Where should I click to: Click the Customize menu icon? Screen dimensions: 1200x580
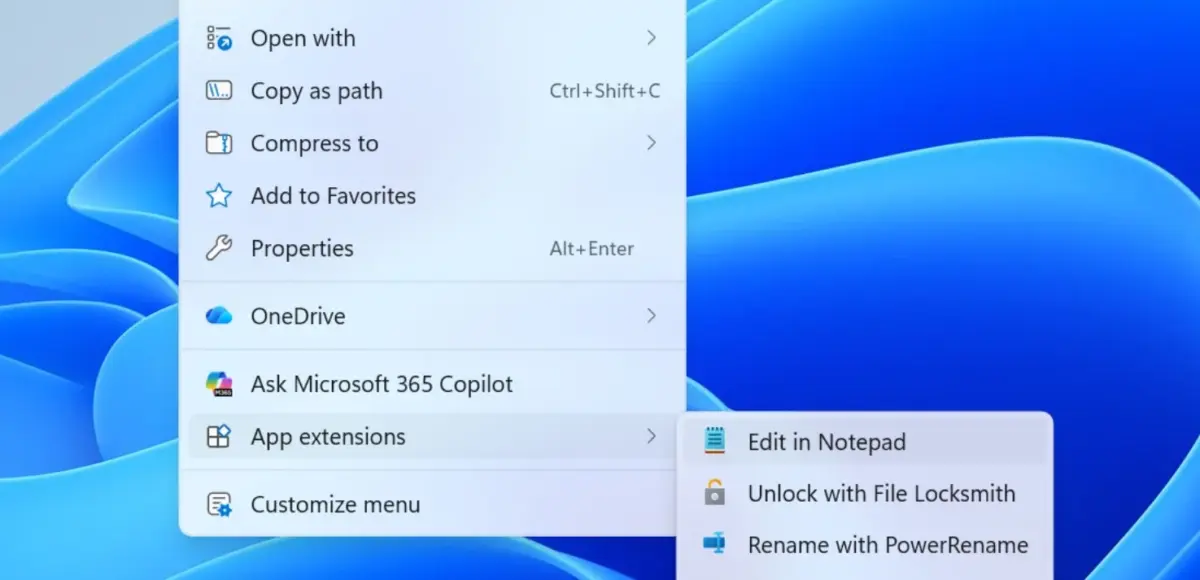pyautogui.click(x=219, y=505)
